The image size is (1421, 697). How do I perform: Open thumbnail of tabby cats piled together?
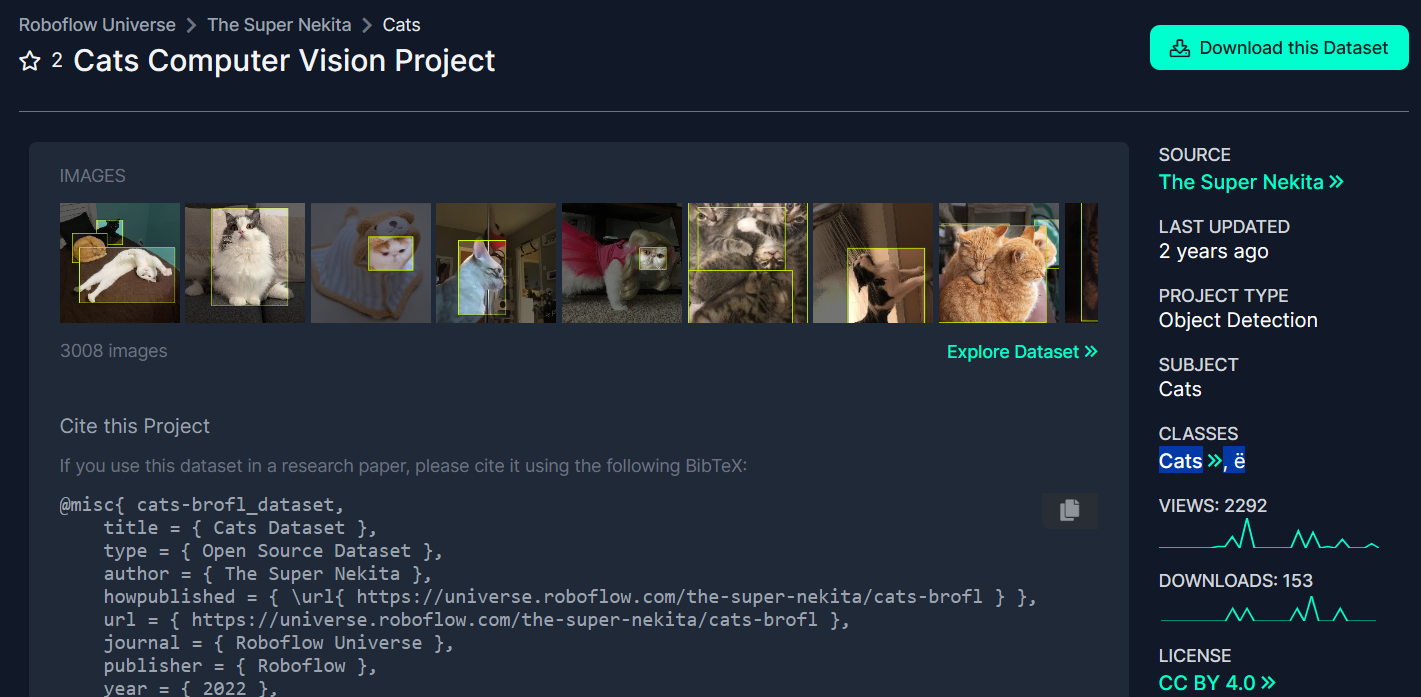click(747, 263)
